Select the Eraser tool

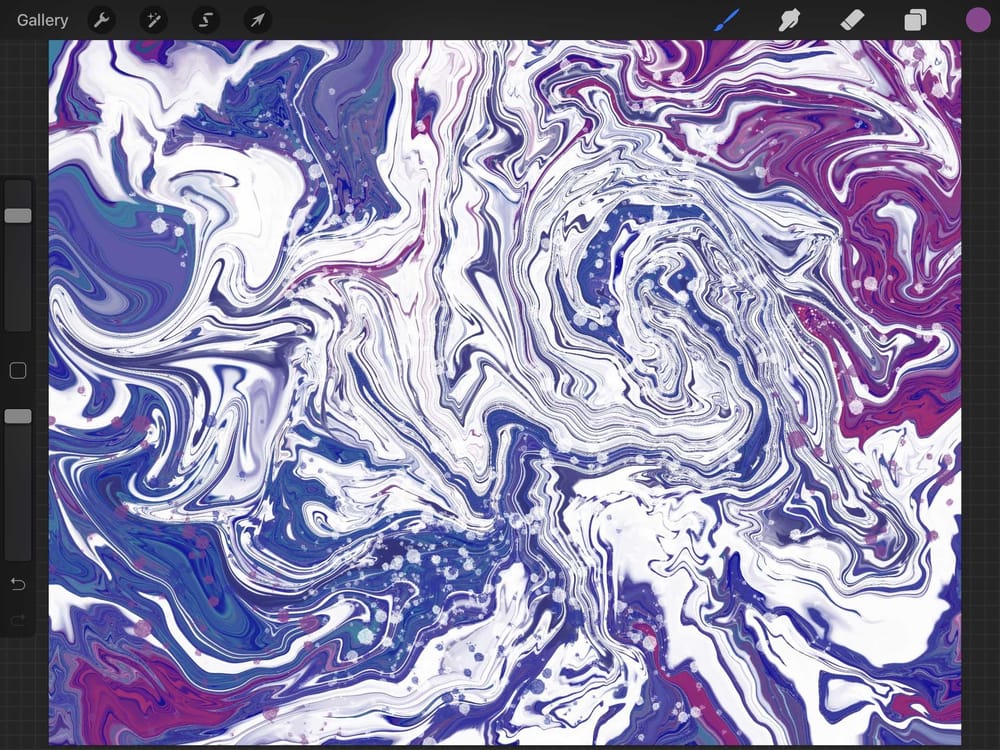(852, 20)
